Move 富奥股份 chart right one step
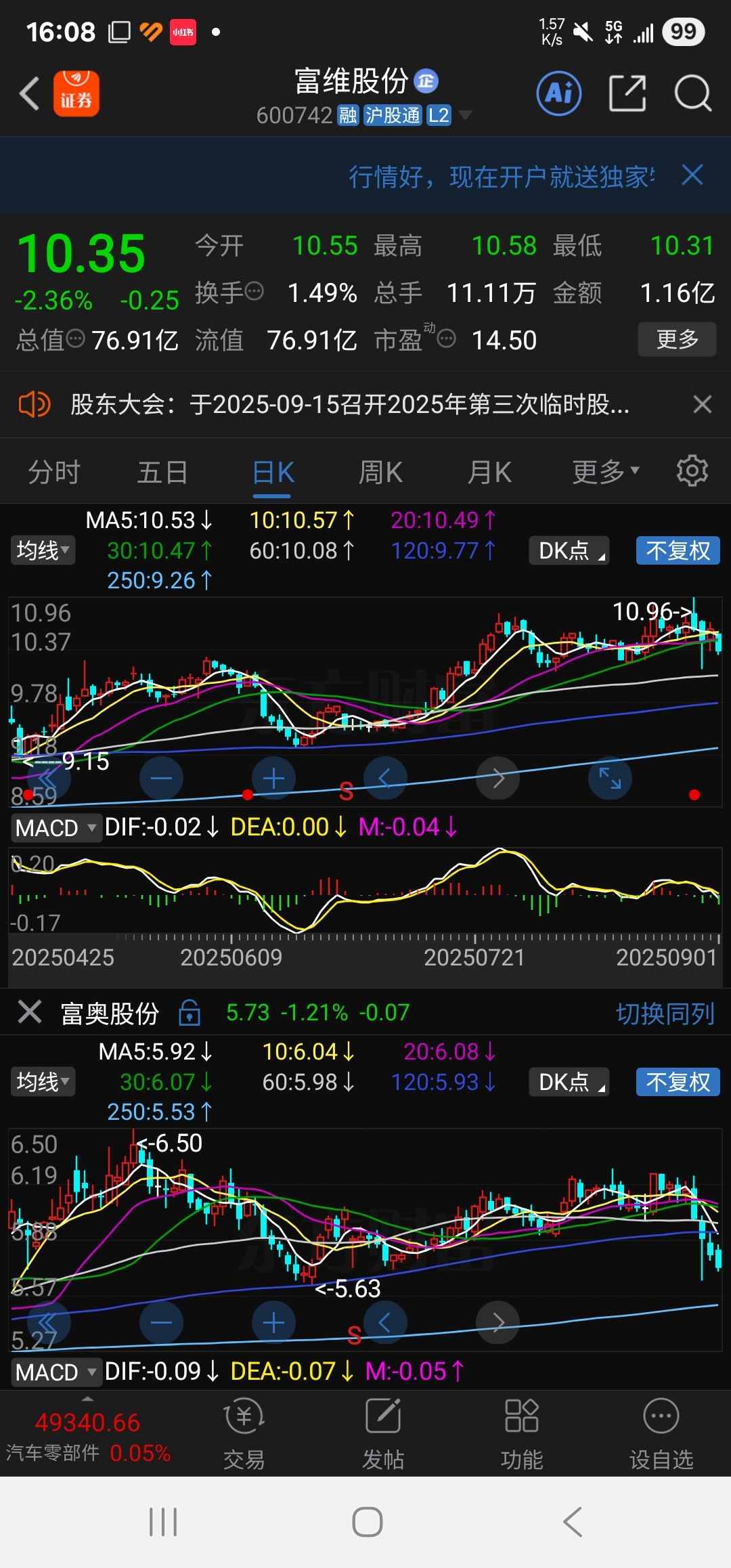Image resolution: width=731 pixels, height=1568 pixels. click(497, 1322)
